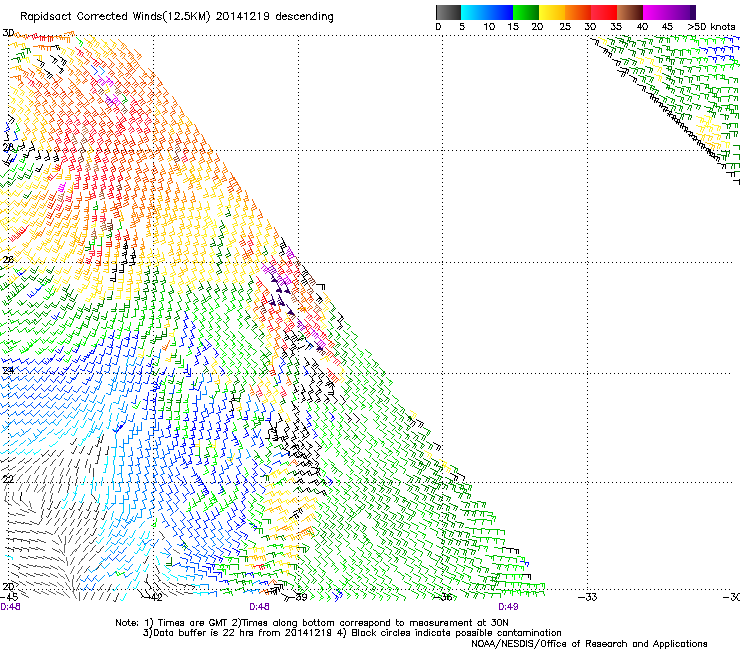Click the cyan 5-10 knots legend swatch
The image size is (740, 650).
[474, 12]
